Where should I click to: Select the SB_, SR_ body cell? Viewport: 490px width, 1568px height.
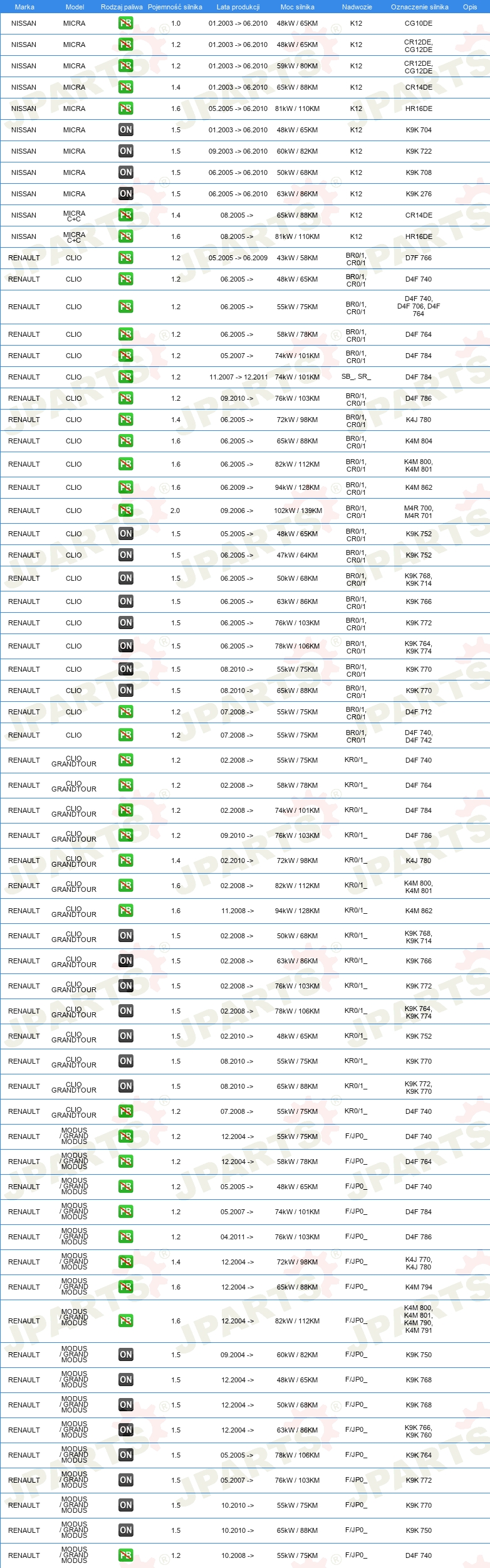356,377
